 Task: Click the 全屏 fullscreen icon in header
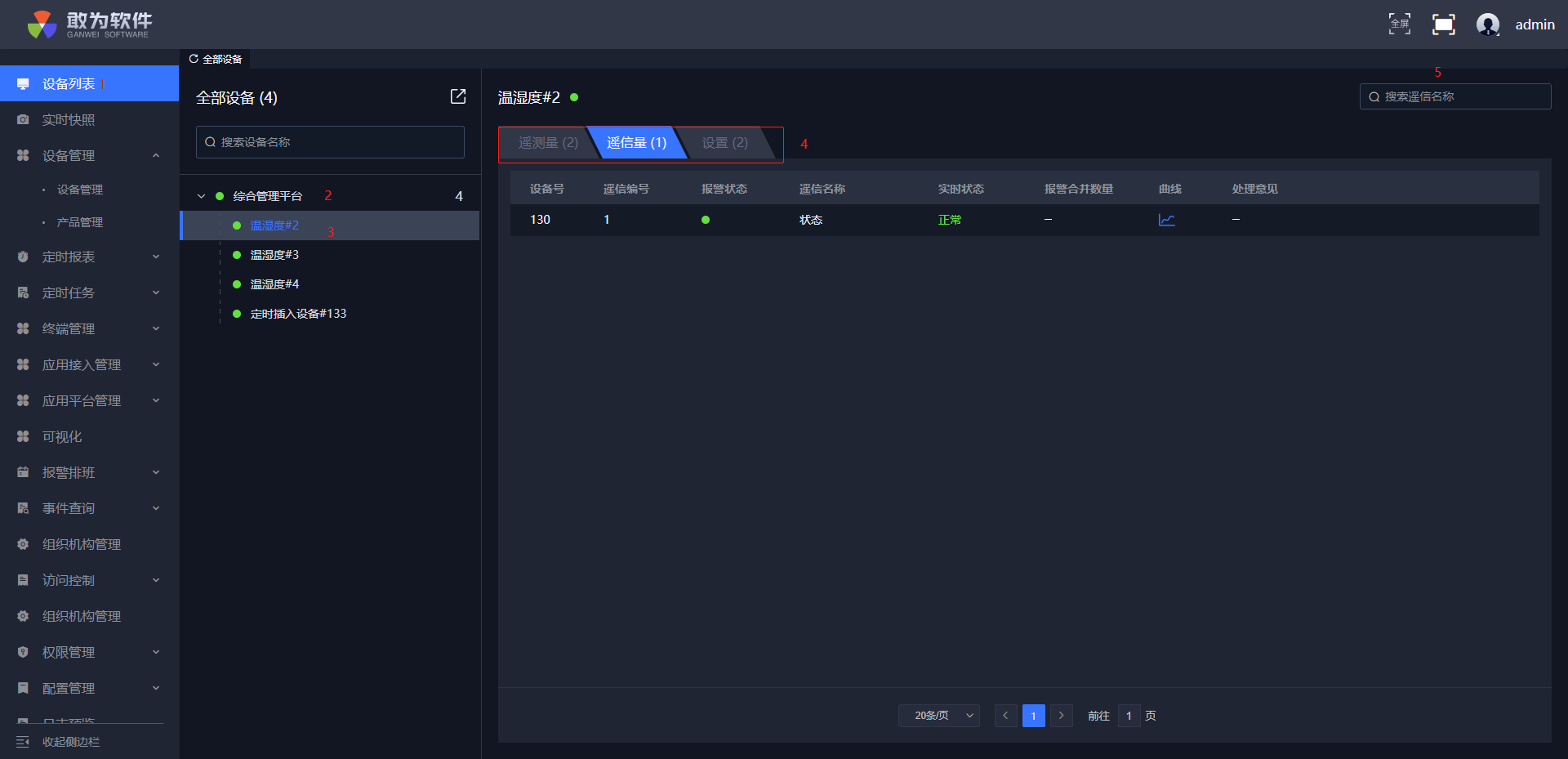click(x=1399, y=24)
